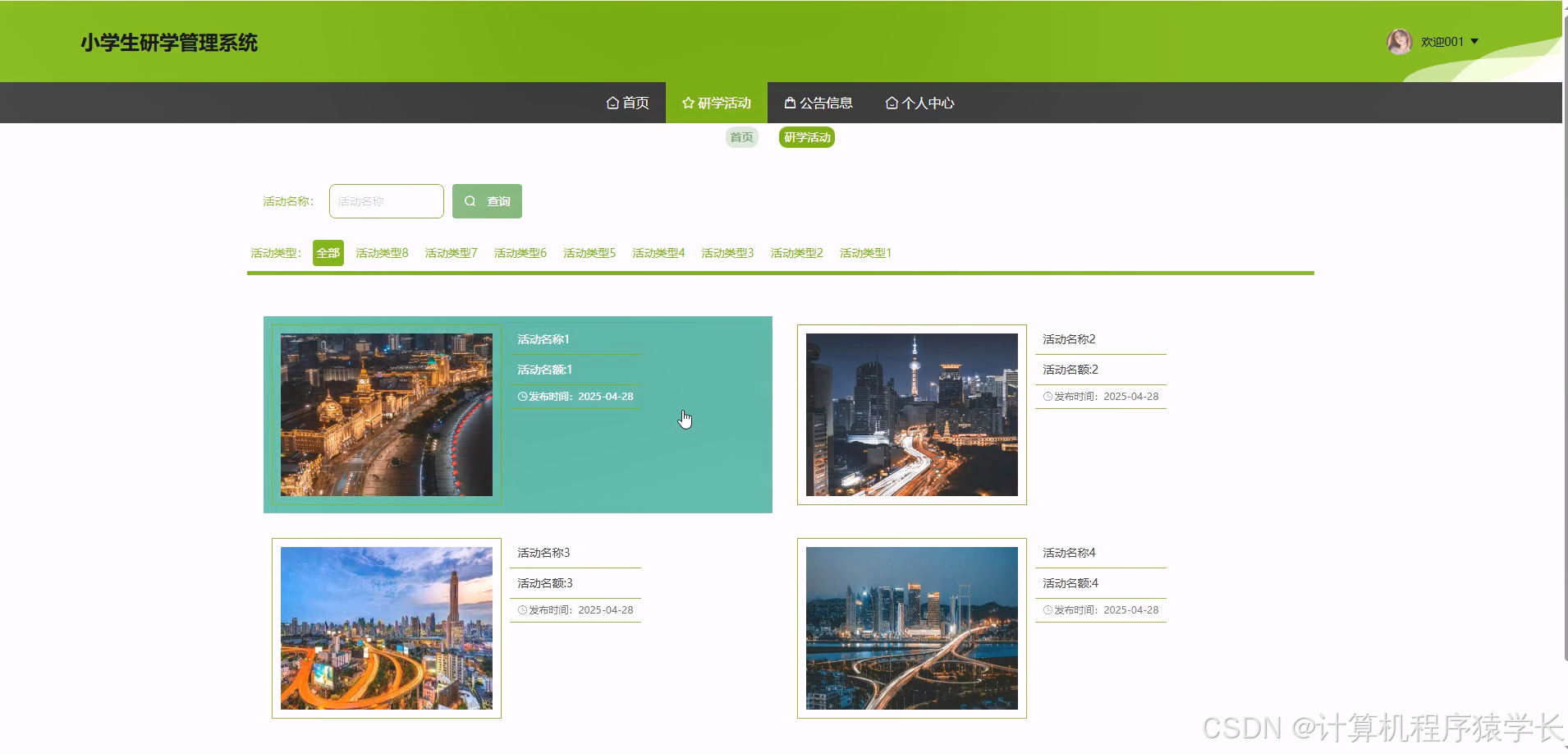Expand the 欢迎001 dropdown arrow
Viewport: 1568px width, 754px height.
pyautogui.click(x=1474, y=42)
